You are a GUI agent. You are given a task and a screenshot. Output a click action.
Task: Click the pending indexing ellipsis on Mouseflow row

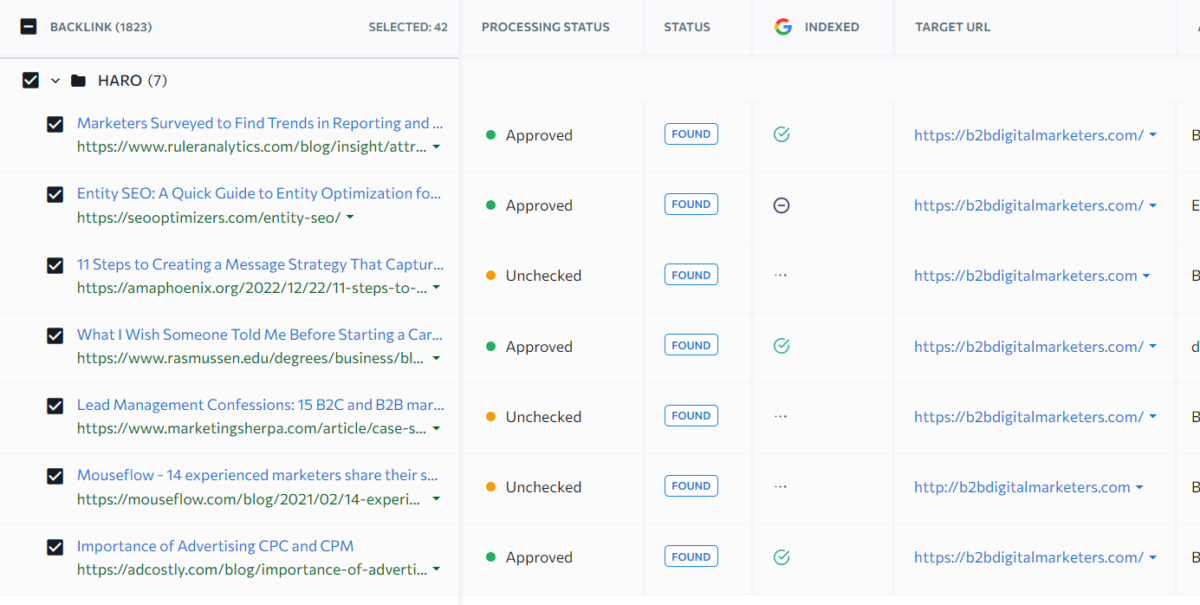click(x=782, y=486)
